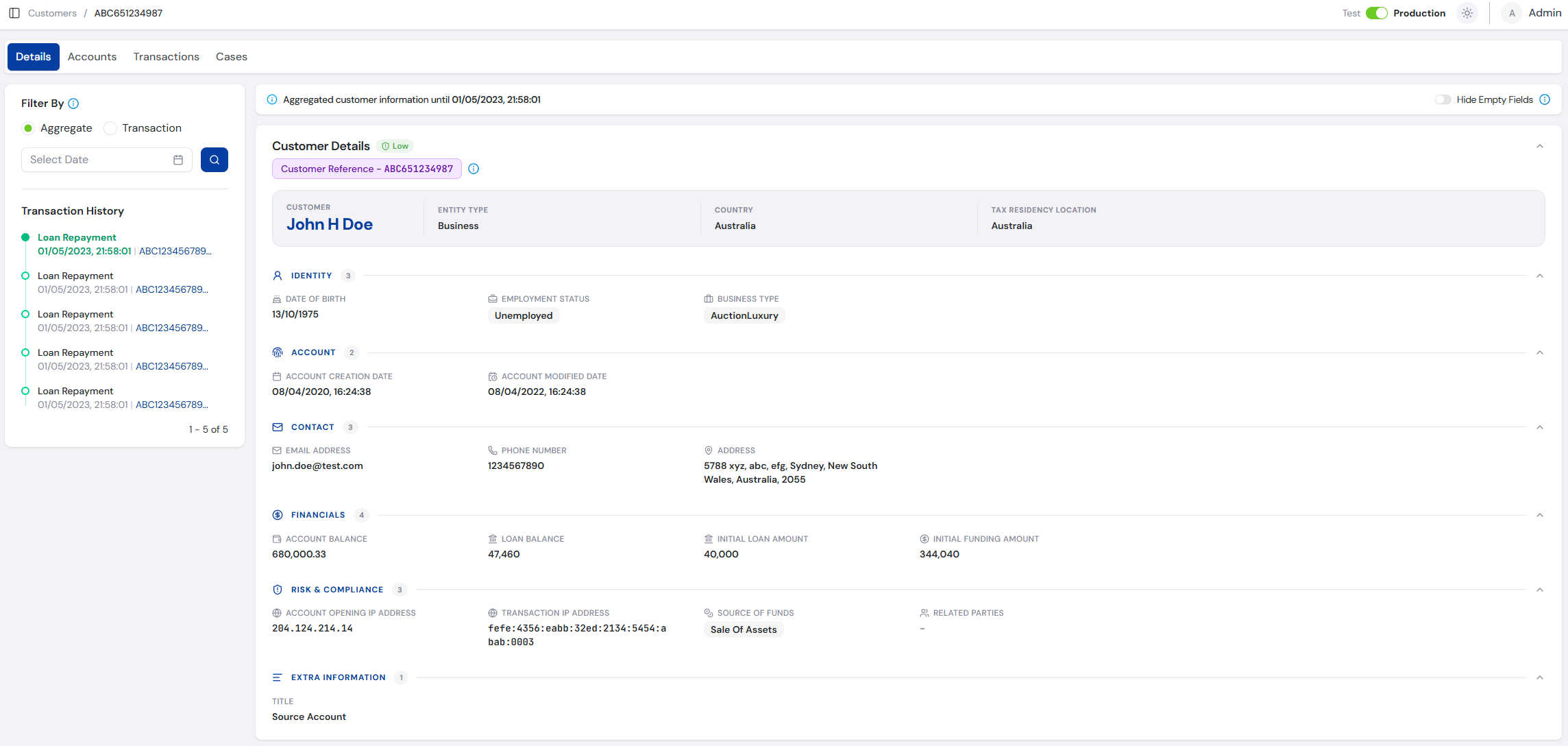Image resolution: width=1568 pixels, height=746 pixels.
Task: Open the Details tab
Action: [x=34, y=57]
